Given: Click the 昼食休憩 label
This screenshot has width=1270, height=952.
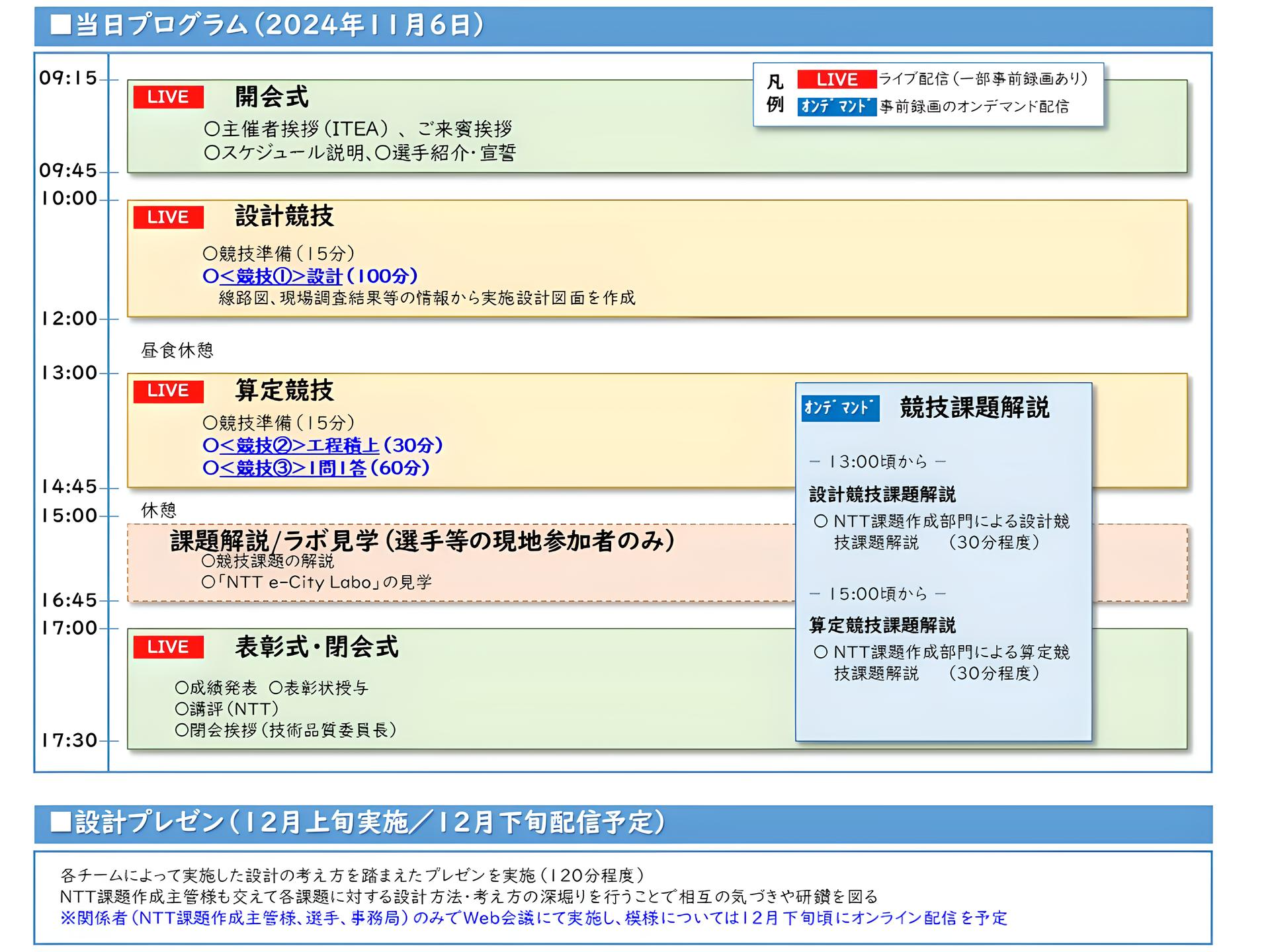Looking at the screenshot, I should [177, 350].
